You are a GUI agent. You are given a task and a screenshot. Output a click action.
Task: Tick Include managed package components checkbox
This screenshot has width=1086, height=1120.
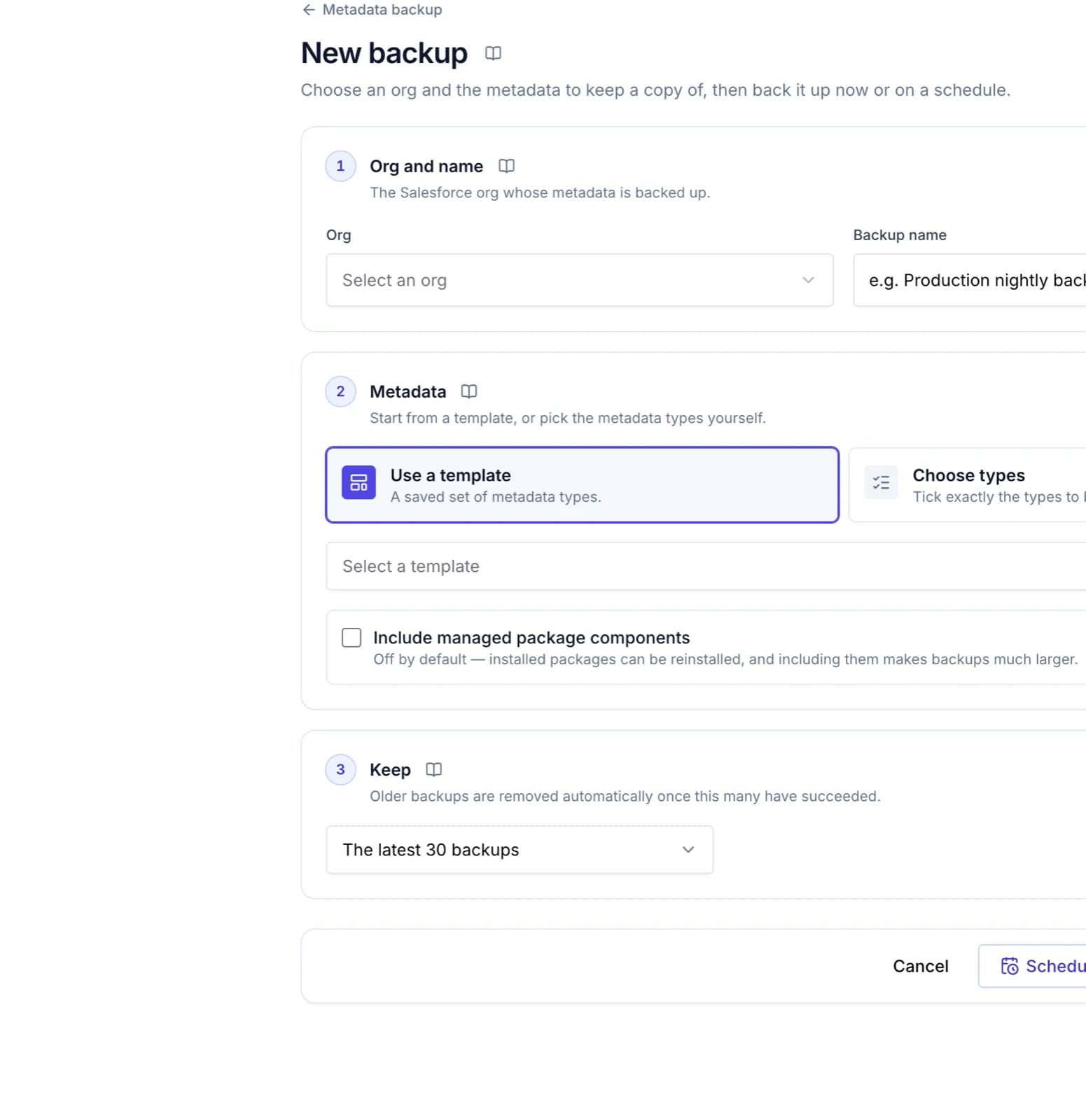[x=351, y=638]
